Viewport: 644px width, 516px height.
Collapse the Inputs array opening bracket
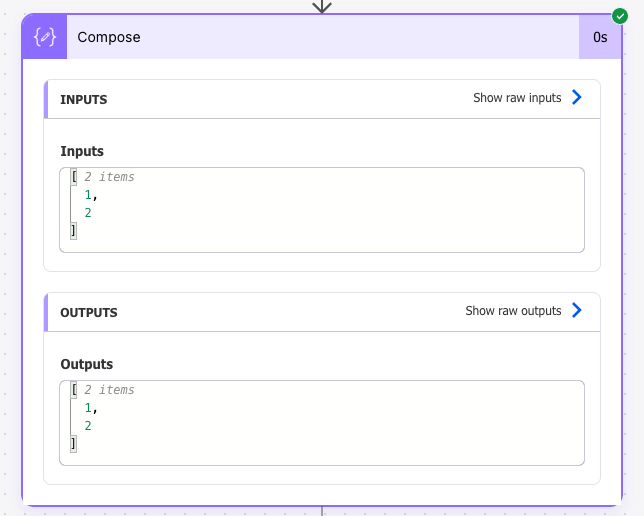tap(74, 177)
